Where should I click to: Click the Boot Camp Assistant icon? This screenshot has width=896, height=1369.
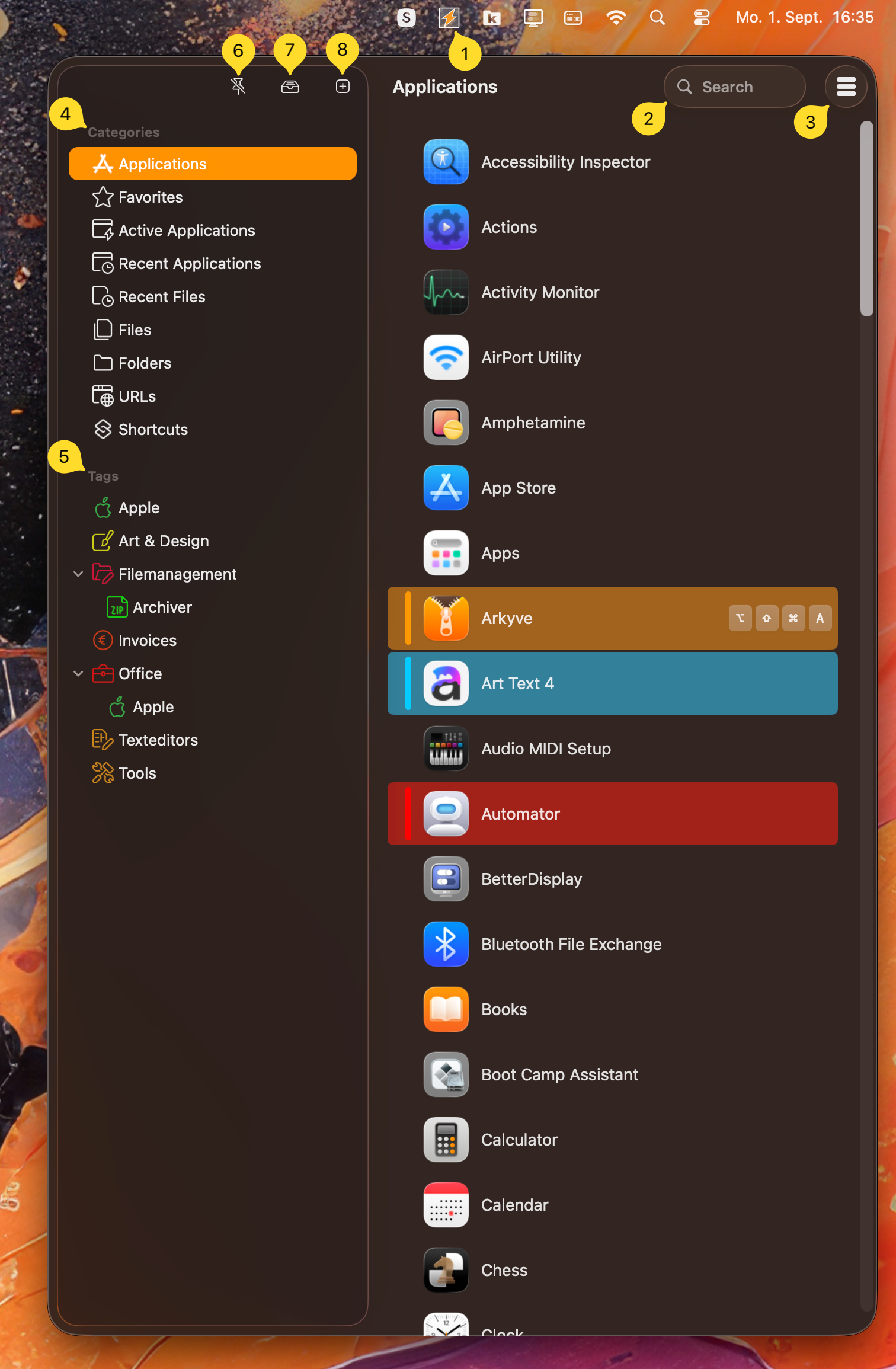pyautogui.click(x=446, y=1074)
